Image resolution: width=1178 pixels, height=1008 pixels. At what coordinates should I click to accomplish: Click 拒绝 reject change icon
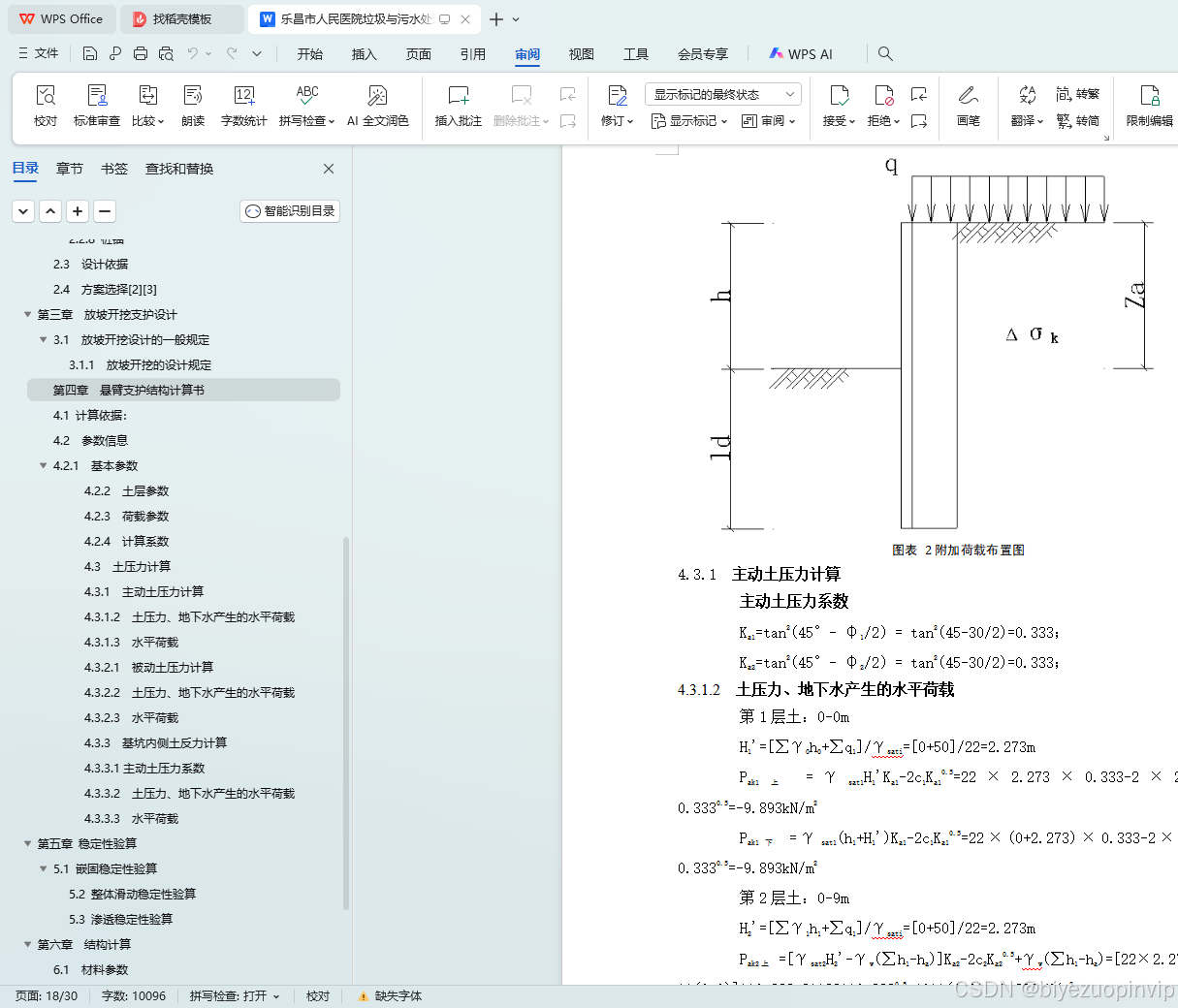[x=883, y=95]
